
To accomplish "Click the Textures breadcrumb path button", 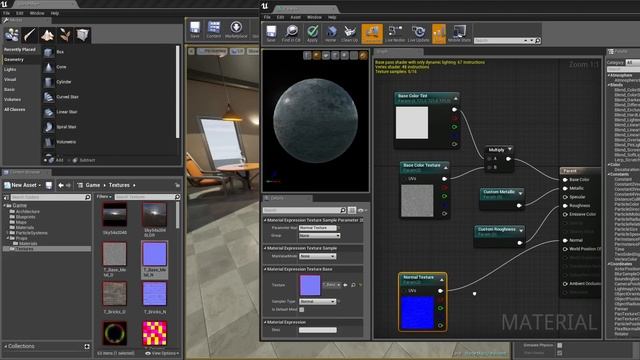I will 119,185.
